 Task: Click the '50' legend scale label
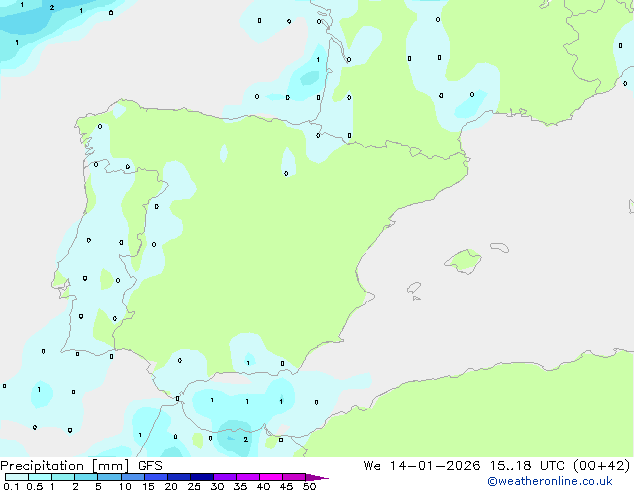tap(310, 486)
